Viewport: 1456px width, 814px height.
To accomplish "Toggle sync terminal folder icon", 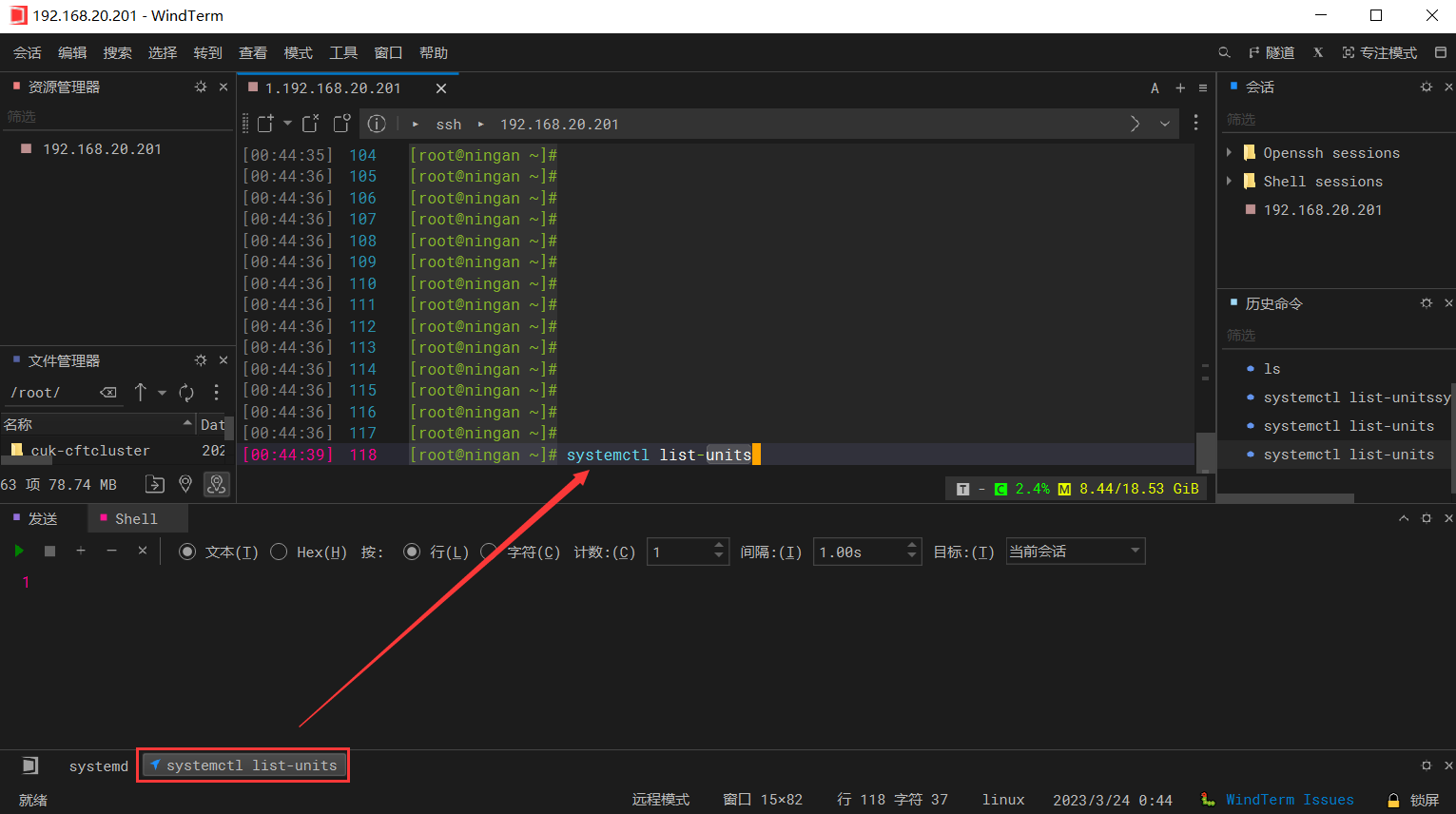I will click(217, 484).
